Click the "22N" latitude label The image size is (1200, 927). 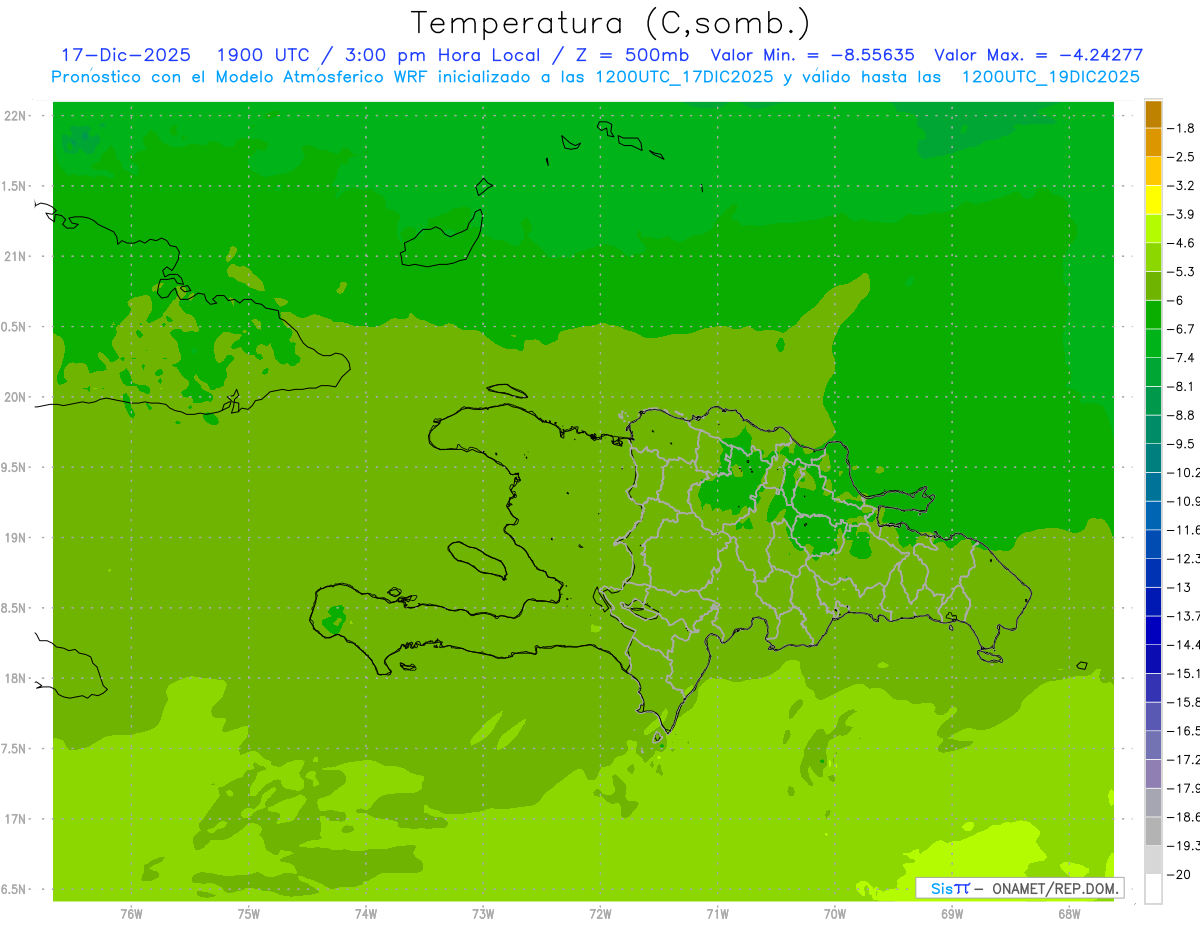pos(15,116)
